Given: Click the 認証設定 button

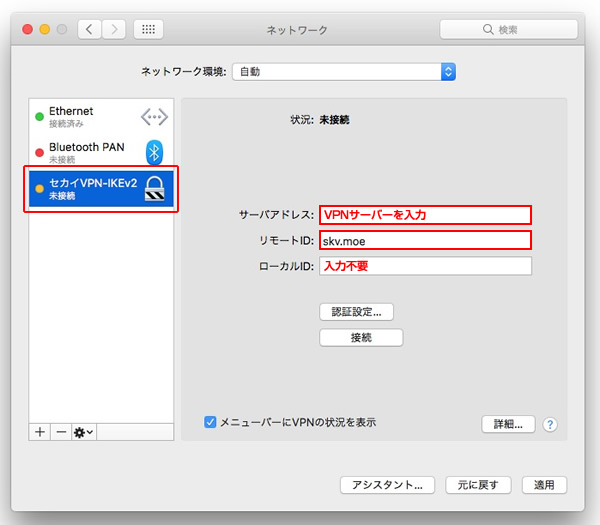Looking at the screenshot, I should pos(356,311).
